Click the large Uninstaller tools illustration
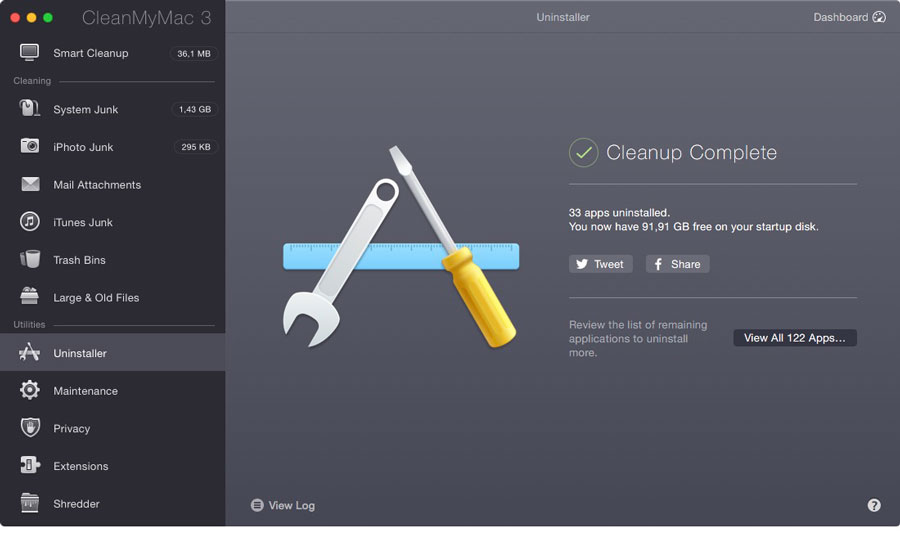 tap(401, 247)
